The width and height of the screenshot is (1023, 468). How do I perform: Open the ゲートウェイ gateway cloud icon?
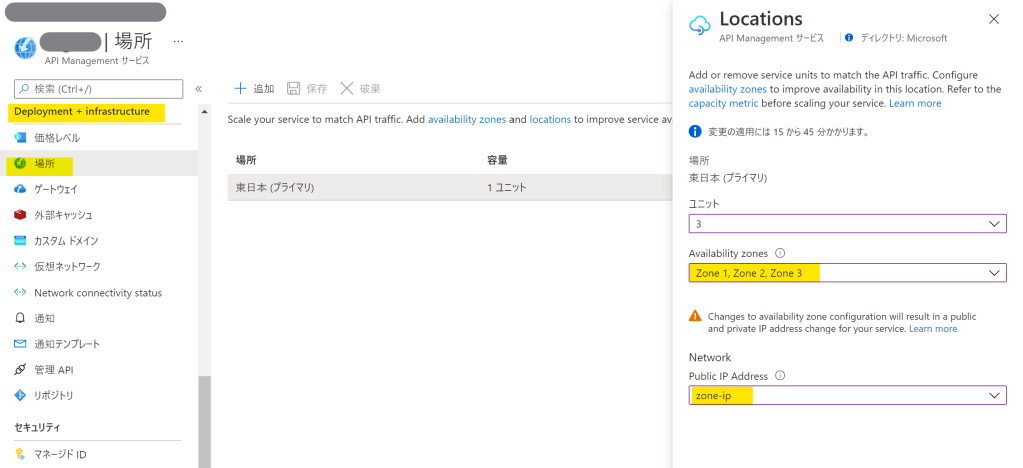point(20,189)
